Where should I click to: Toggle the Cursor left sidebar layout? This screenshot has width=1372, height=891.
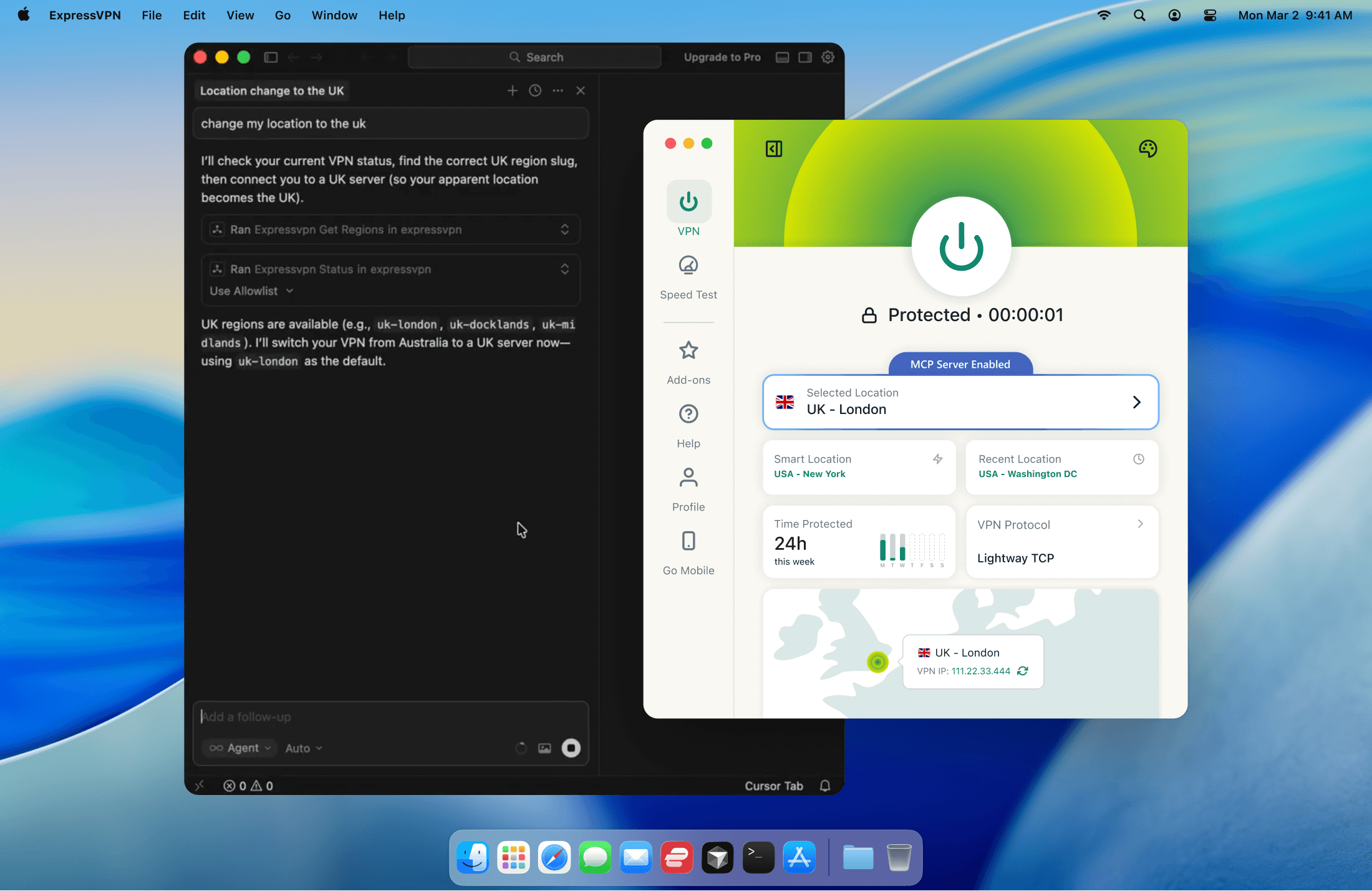pos(271,57)
